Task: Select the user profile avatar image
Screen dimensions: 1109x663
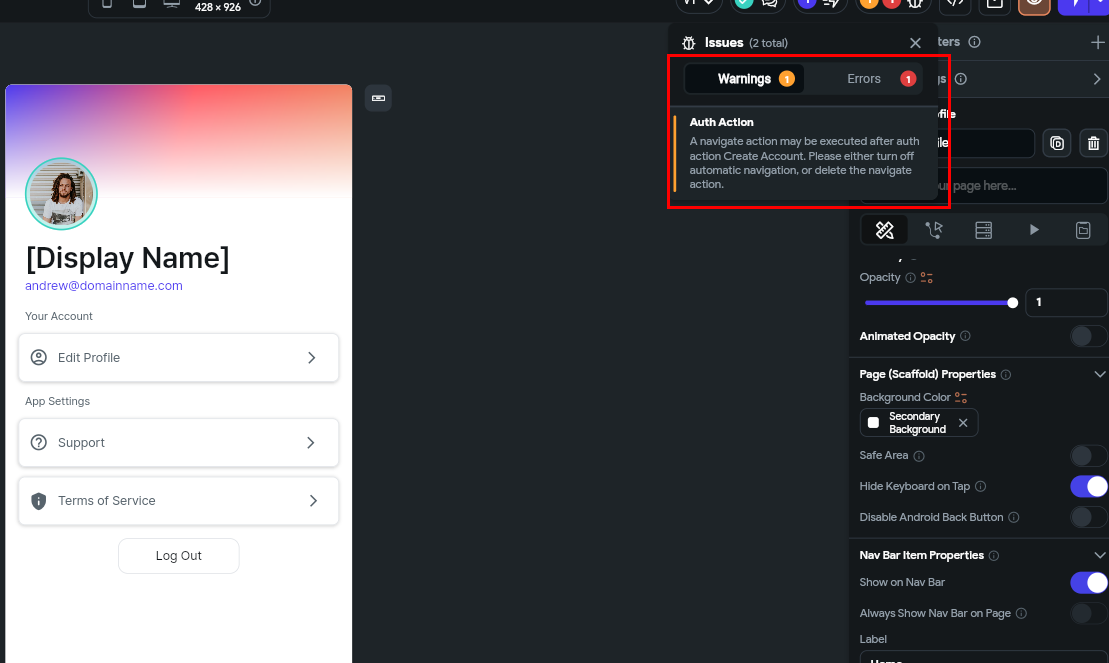Action: [62, 194]
